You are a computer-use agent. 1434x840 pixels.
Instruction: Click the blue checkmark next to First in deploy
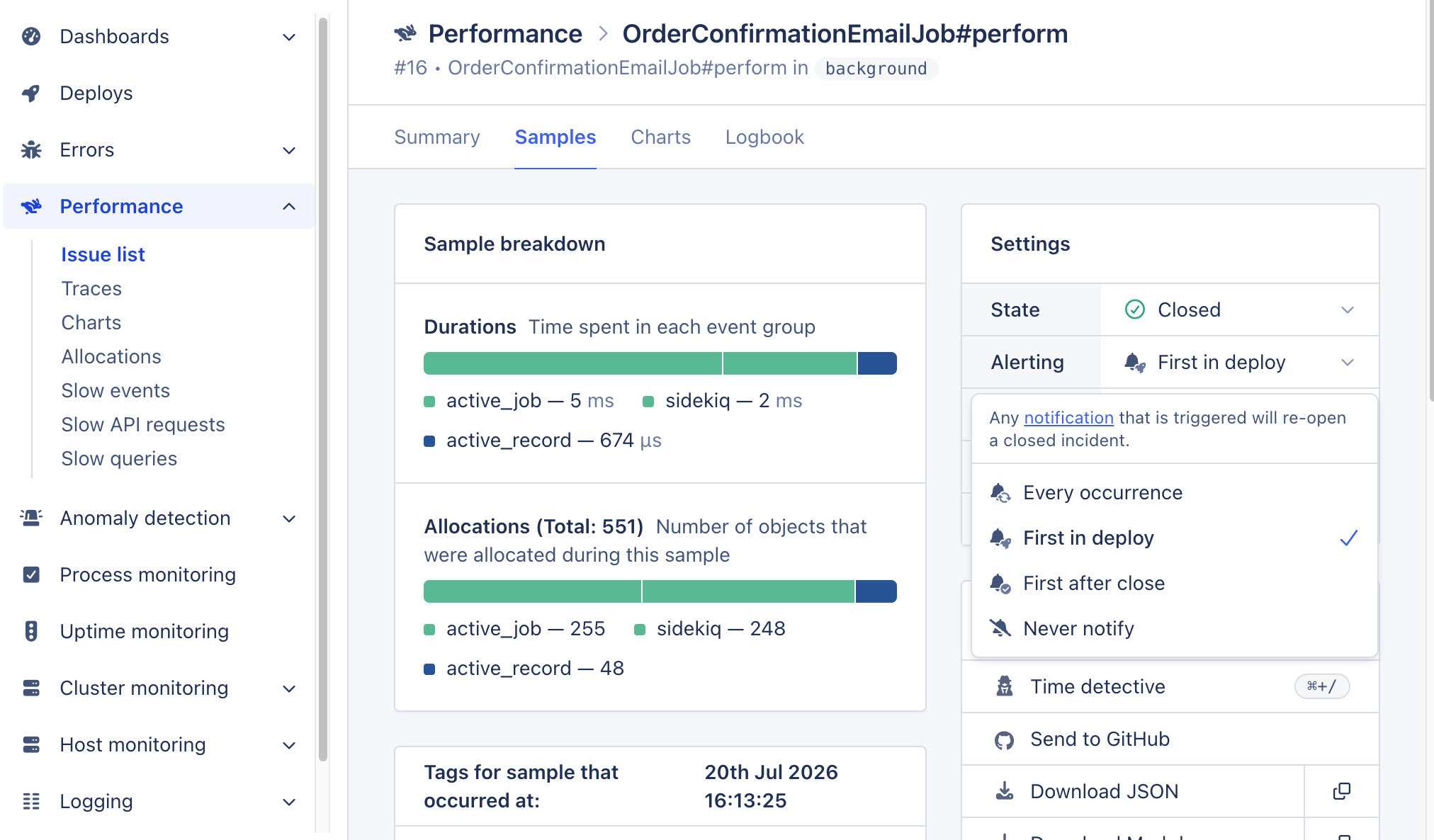[1349, 538]
